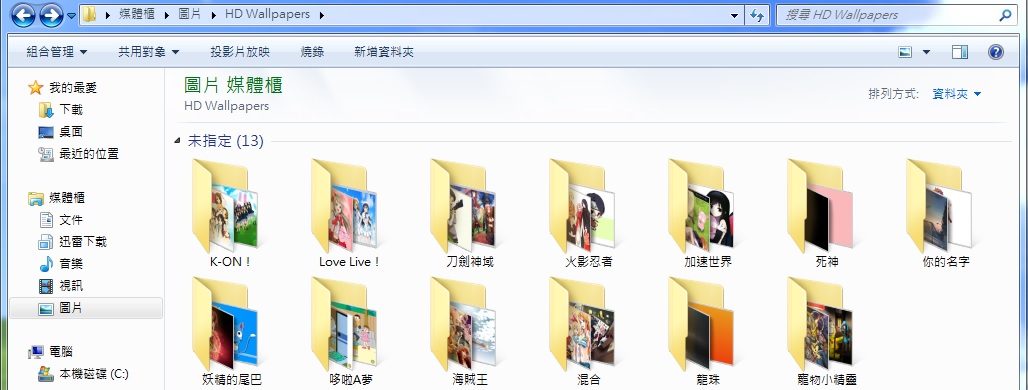Toggle the preview pane button

960,52
